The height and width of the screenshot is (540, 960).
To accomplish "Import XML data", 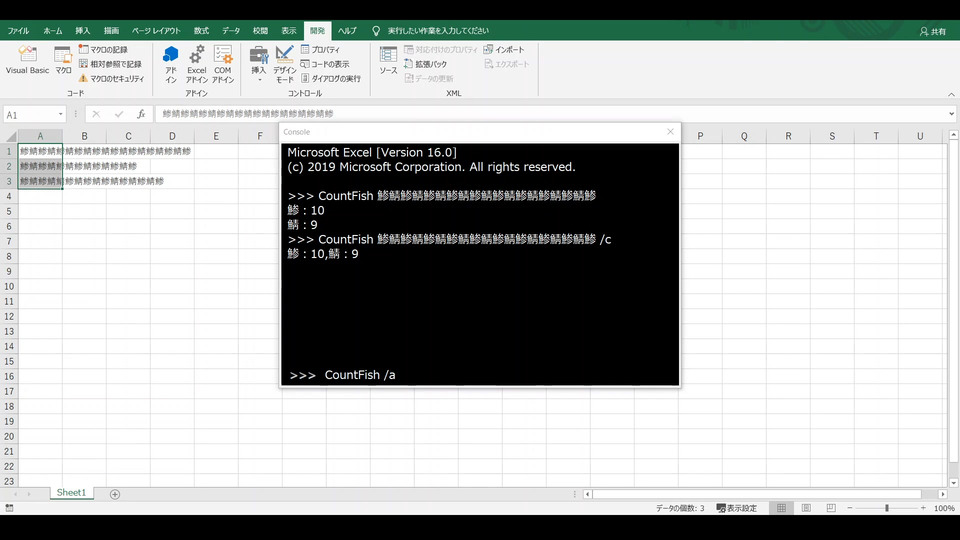I will point(504,50).
